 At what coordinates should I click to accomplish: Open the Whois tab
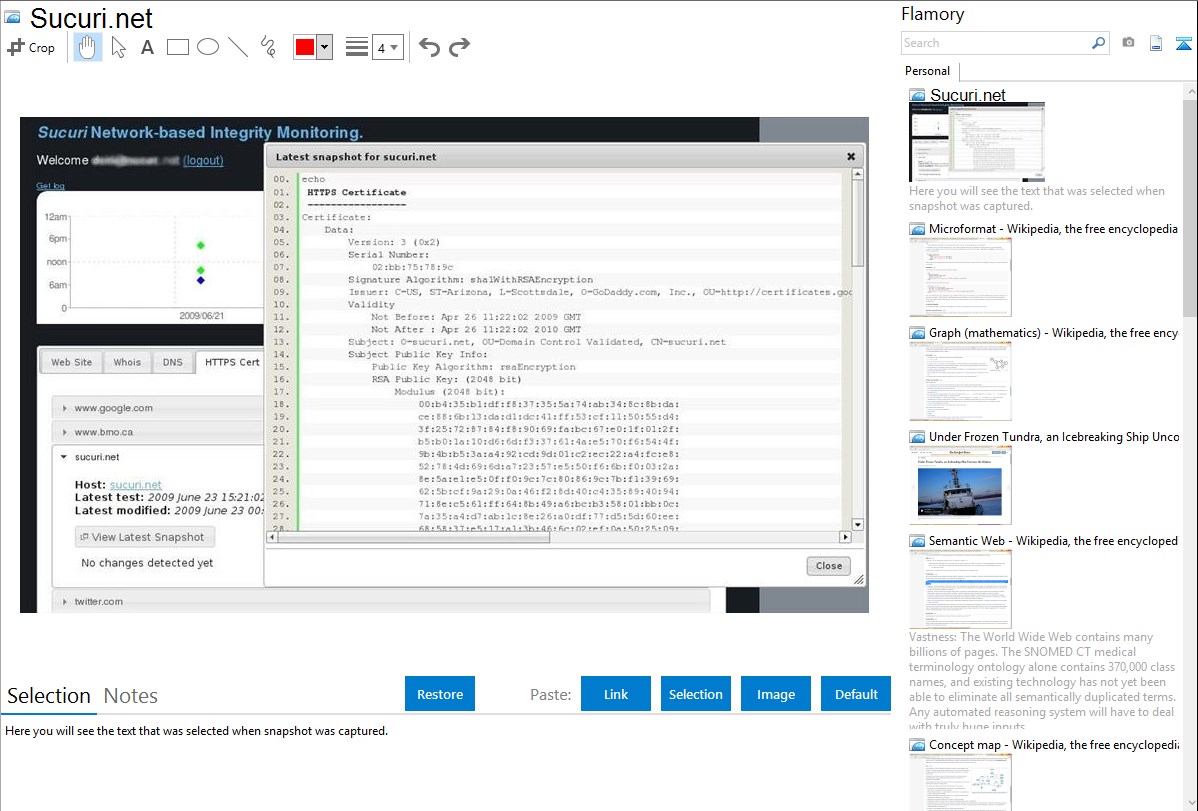127,362
